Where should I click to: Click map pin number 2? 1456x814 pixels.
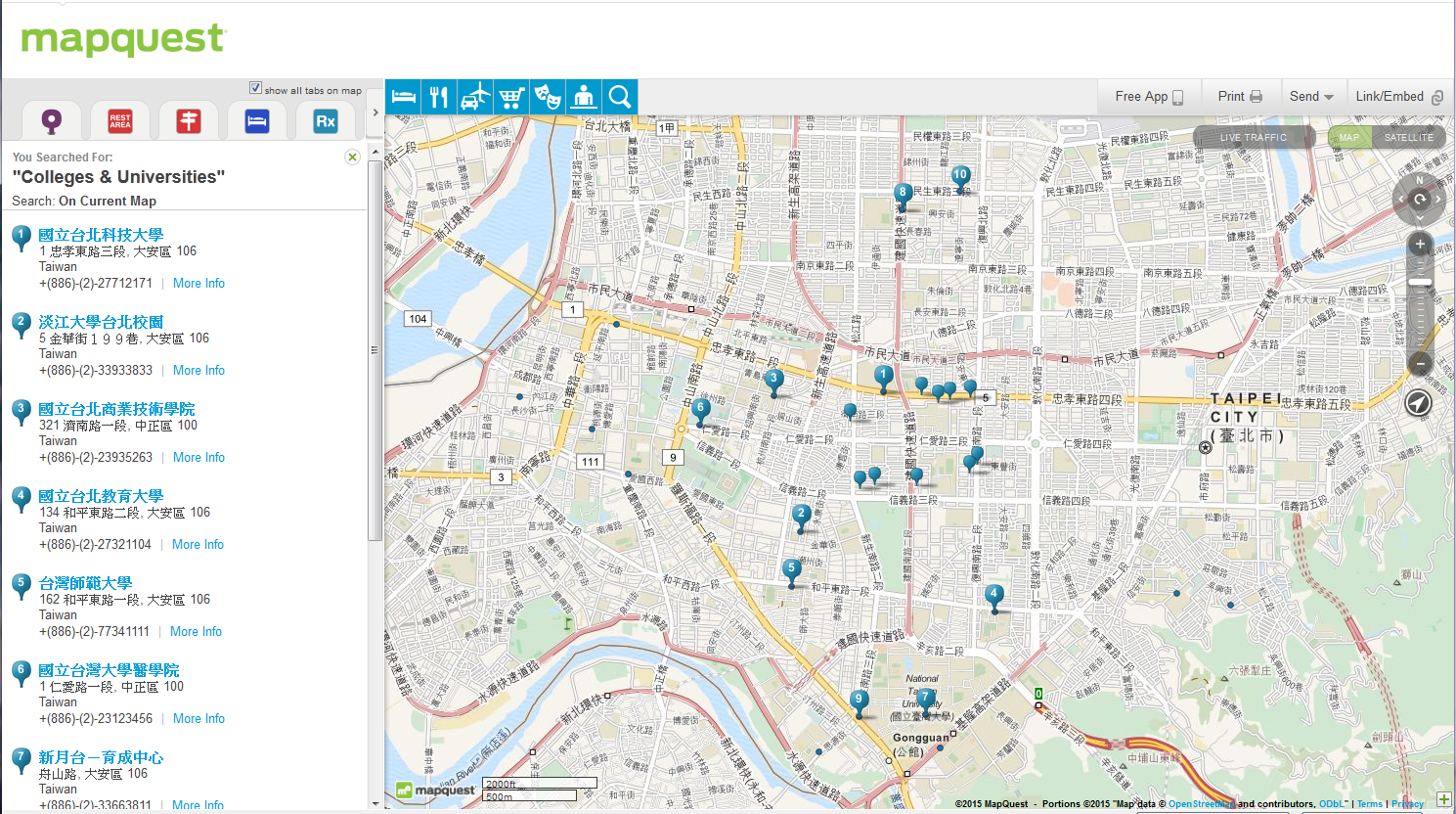[802, 517]
